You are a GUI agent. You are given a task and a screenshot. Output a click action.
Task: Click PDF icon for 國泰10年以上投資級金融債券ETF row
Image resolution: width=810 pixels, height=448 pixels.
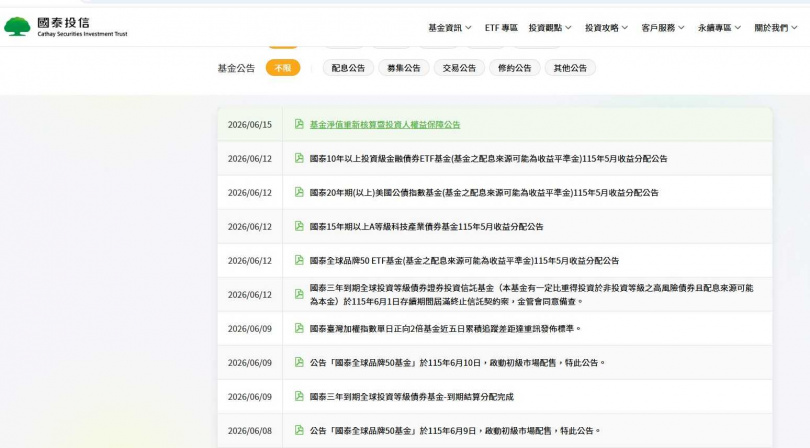pos(299,158)
